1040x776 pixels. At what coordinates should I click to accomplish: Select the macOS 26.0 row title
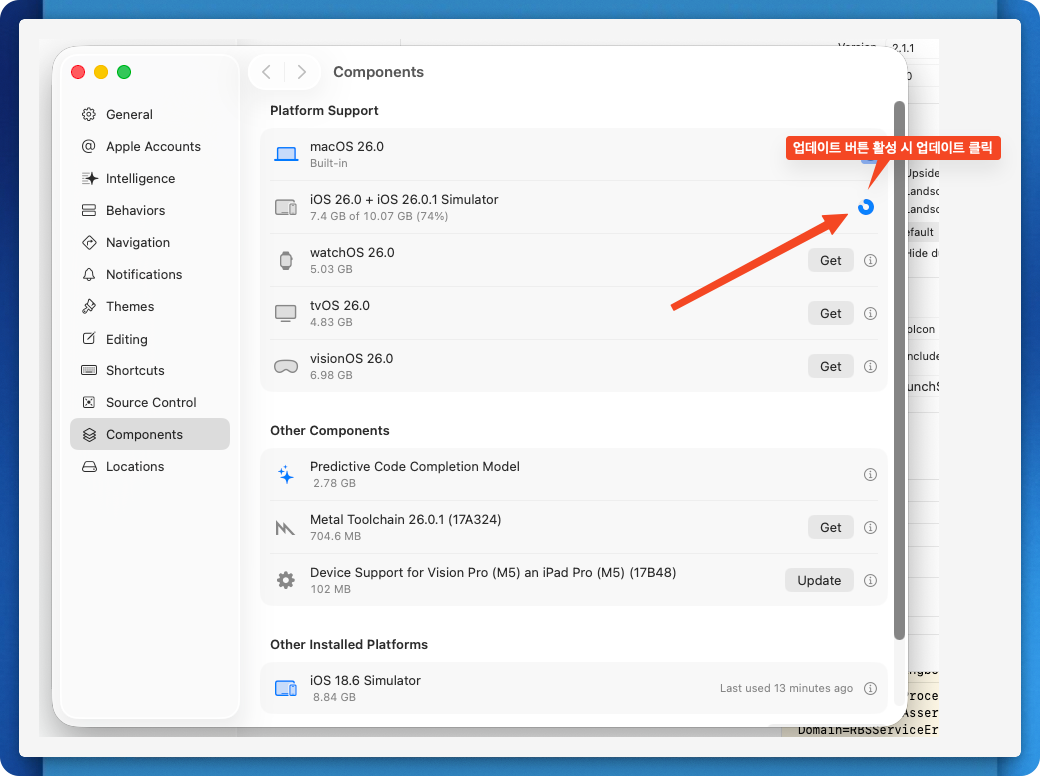(347, 147)
